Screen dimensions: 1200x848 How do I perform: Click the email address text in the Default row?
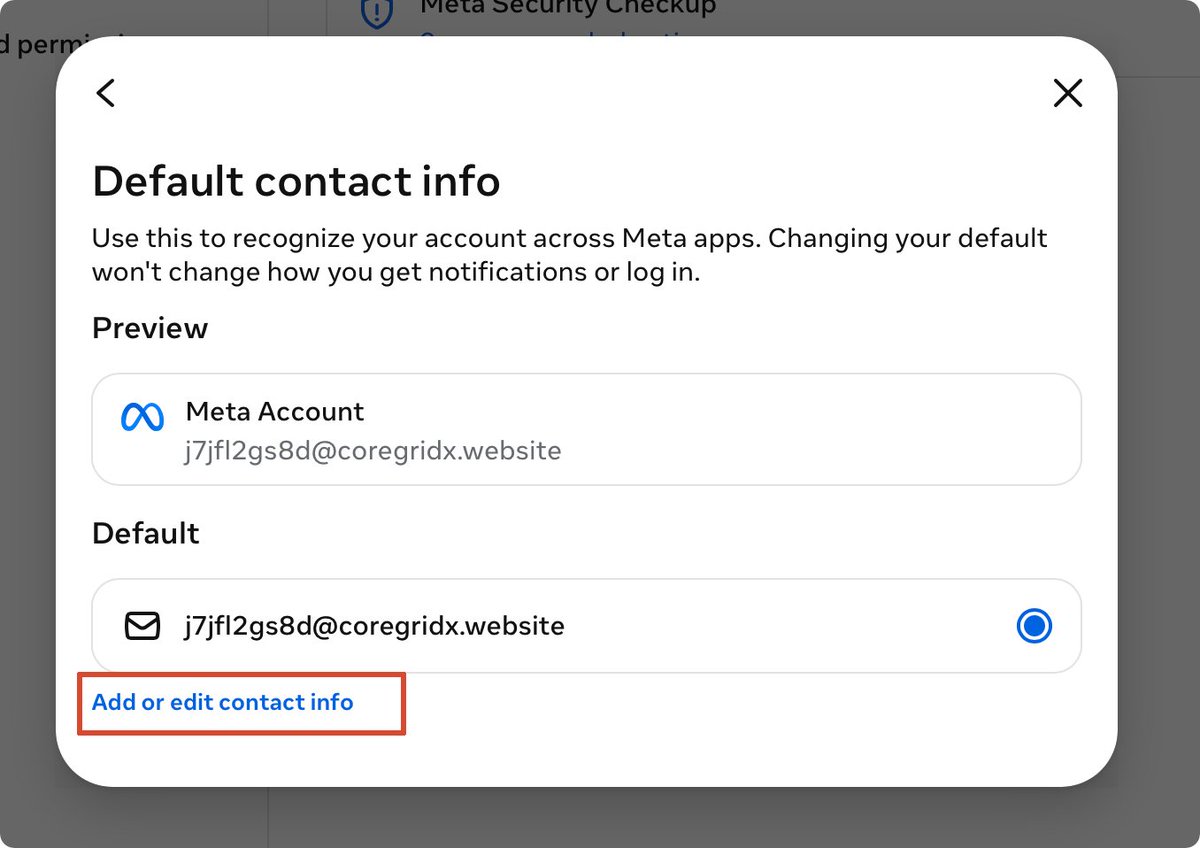pyautogui.click(x=375, y=627)
